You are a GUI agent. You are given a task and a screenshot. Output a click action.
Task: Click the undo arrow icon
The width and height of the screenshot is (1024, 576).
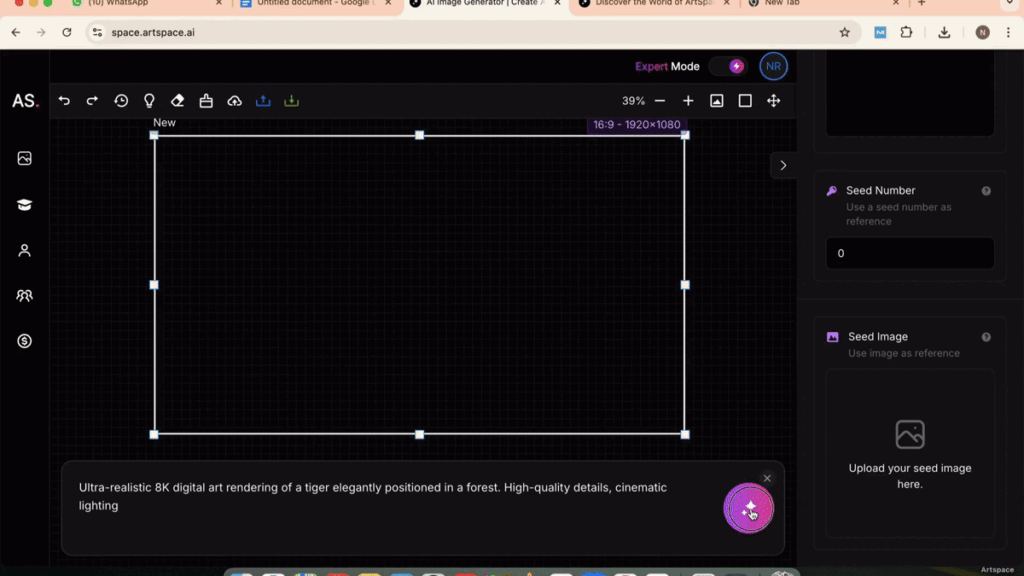(x=64, y=101)
